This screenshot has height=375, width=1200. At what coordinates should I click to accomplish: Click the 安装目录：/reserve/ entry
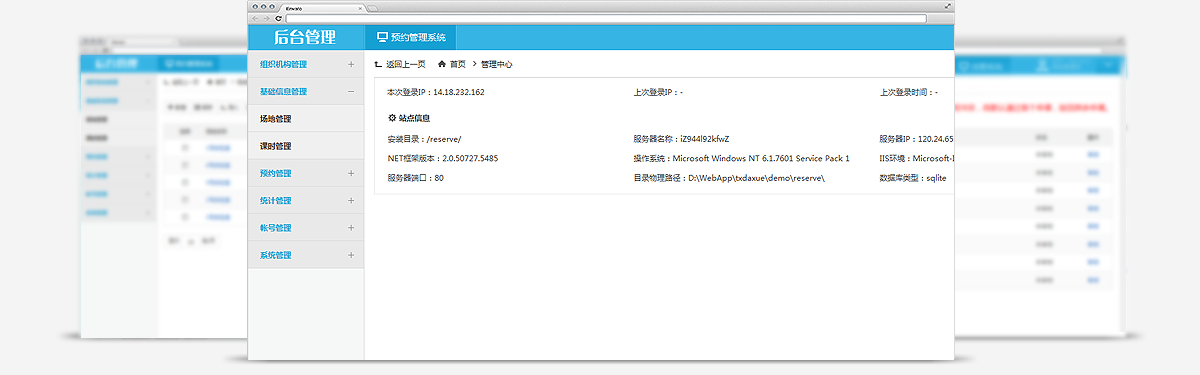[424, 139]
